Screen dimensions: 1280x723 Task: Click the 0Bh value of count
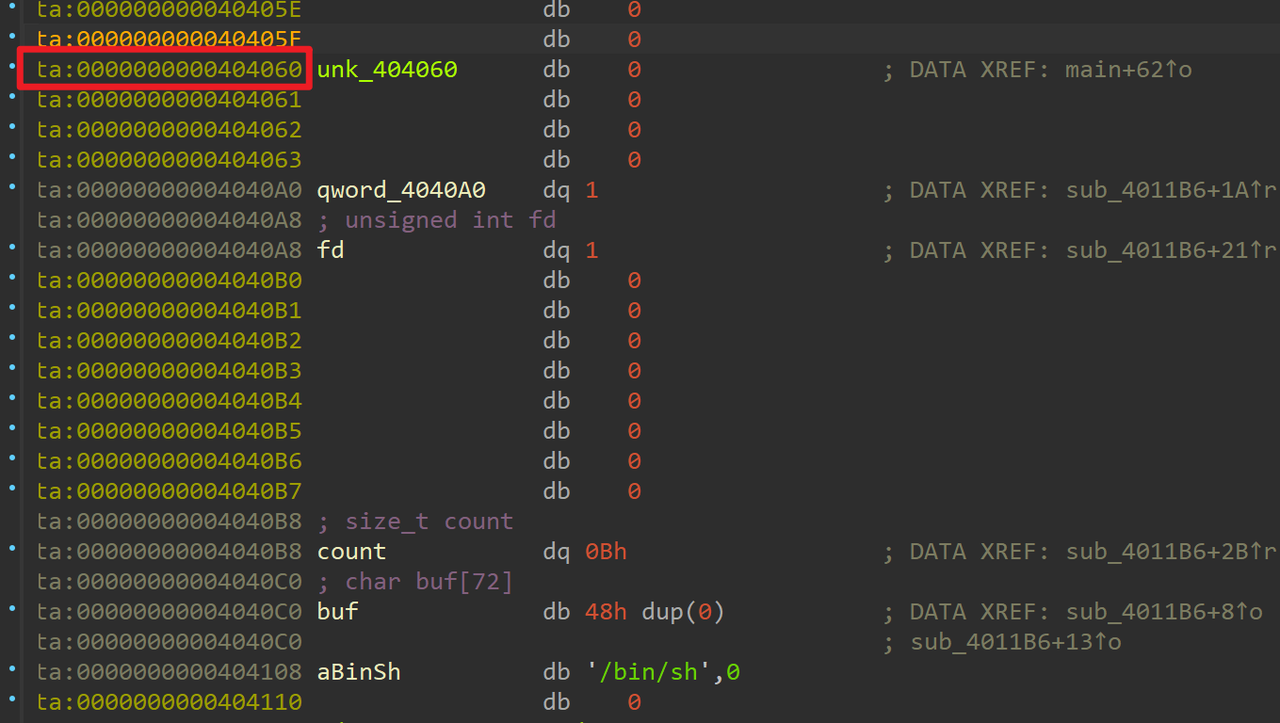tap(606, 552)
